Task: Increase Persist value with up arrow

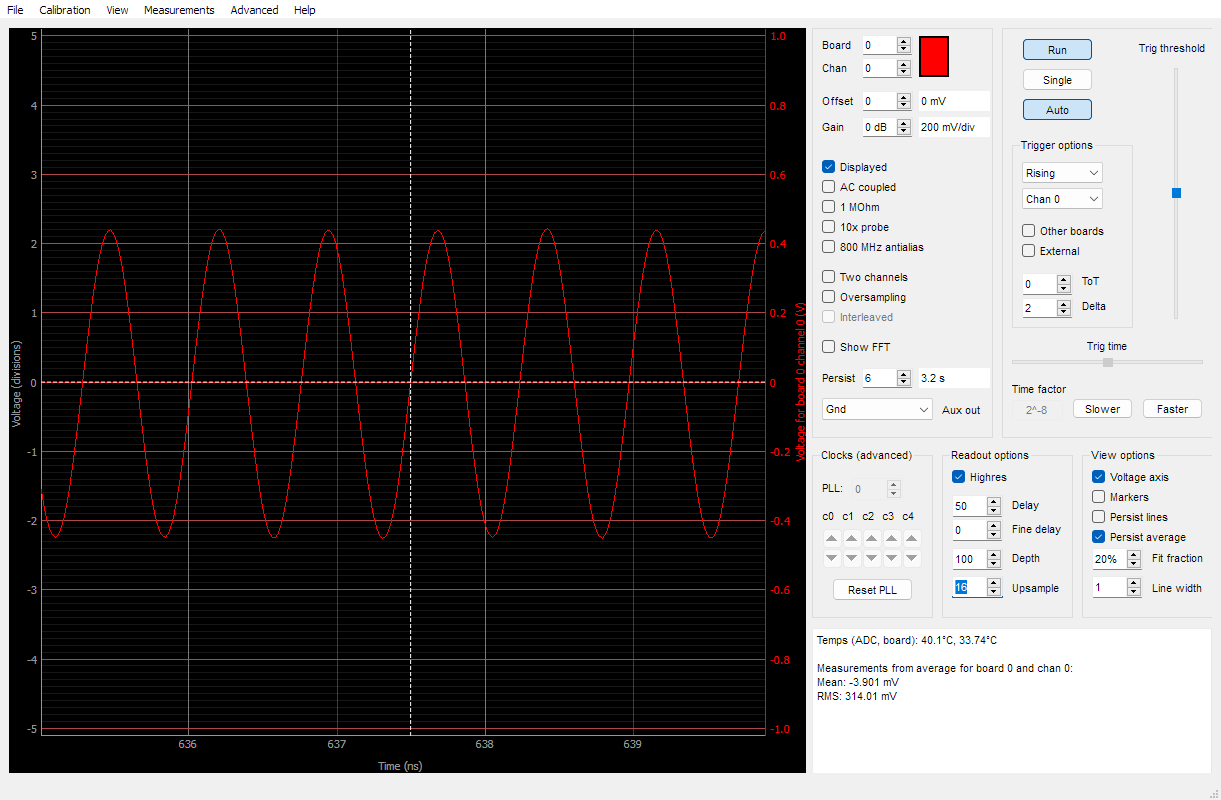Action: click(x=904, y=374)
